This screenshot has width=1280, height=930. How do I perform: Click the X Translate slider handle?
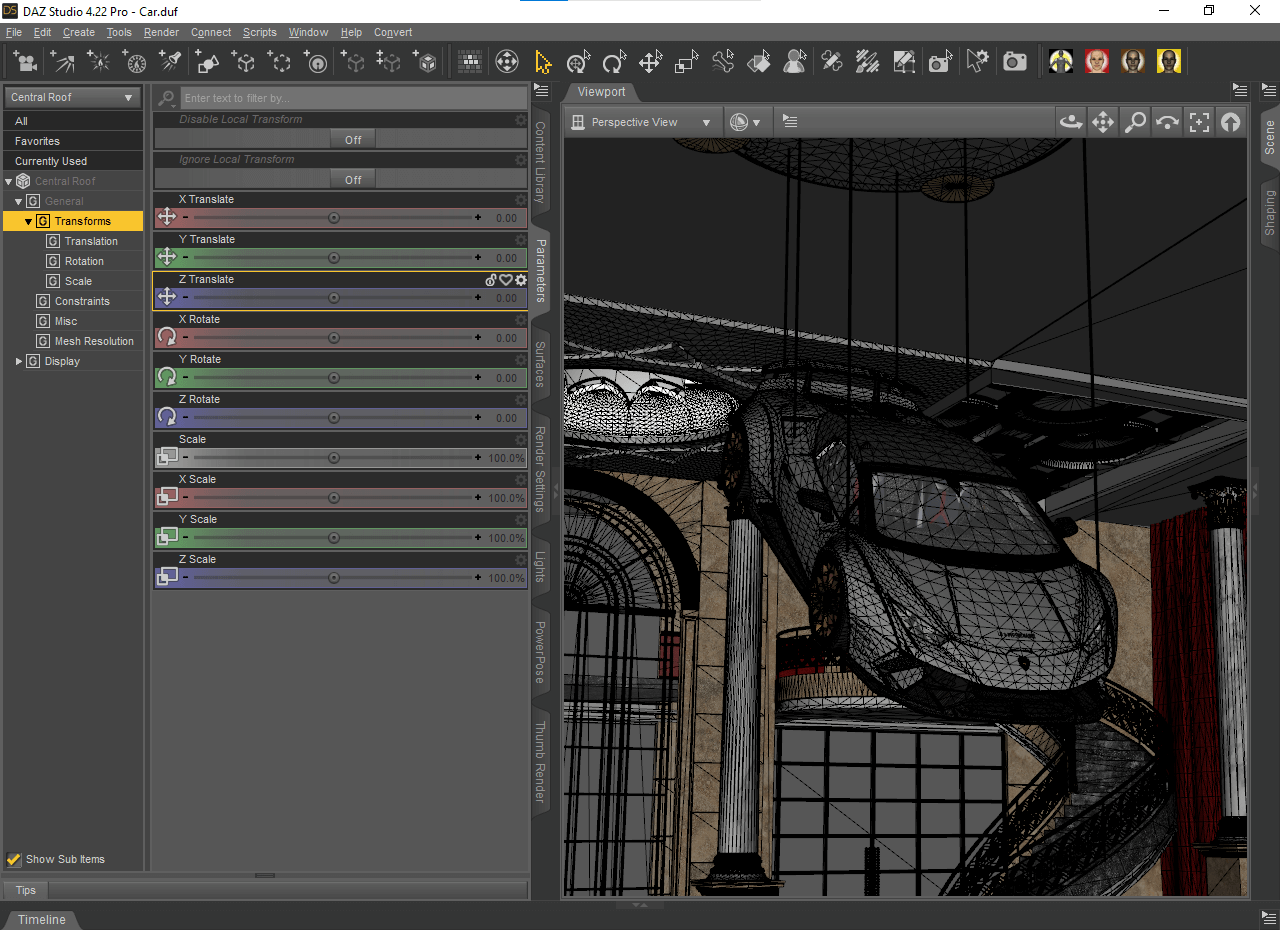coord(334,218)
